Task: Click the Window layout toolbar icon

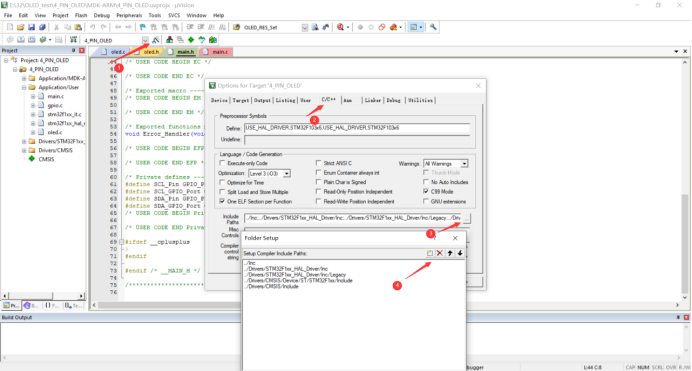Action: click(414, 27)
